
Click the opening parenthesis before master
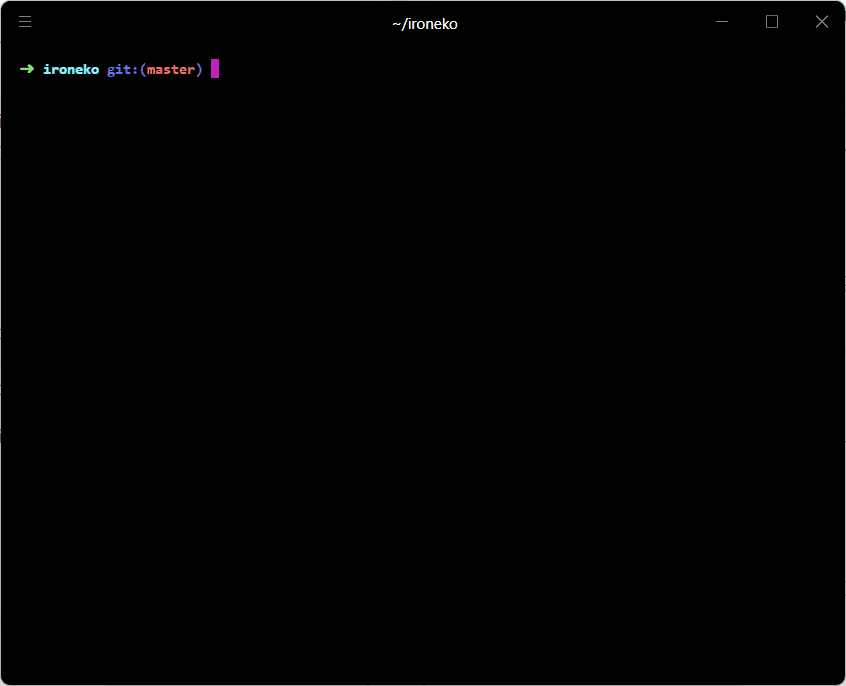coord(143,69)
